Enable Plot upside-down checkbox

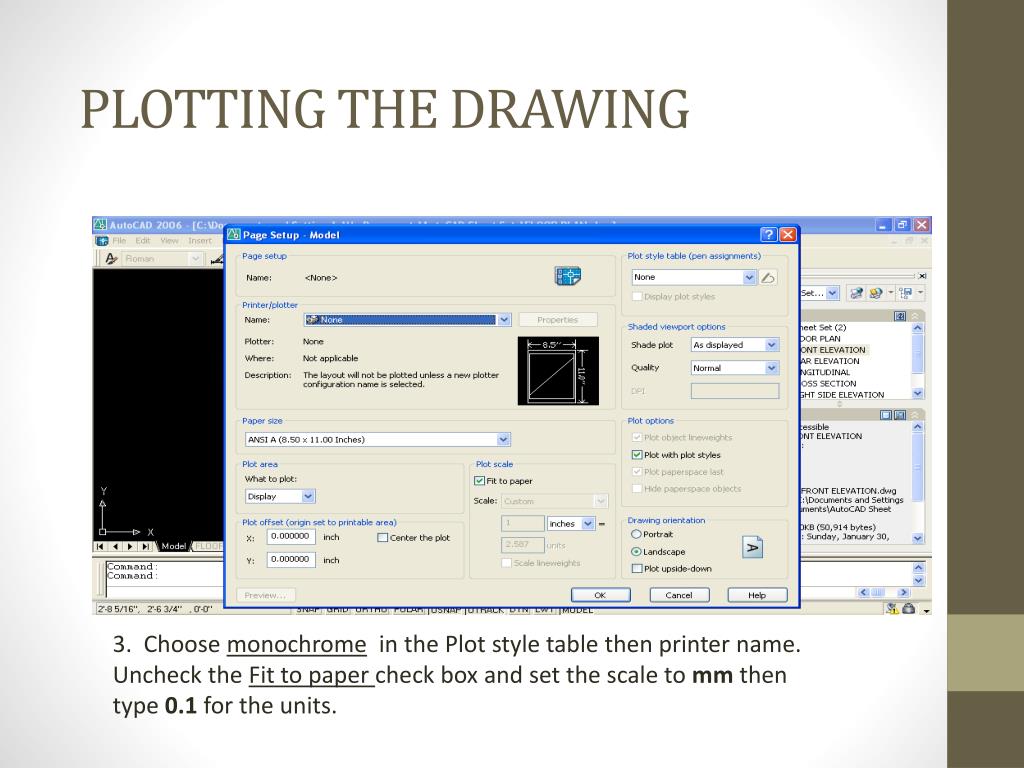pyautogui.click(x=637, y=568)
